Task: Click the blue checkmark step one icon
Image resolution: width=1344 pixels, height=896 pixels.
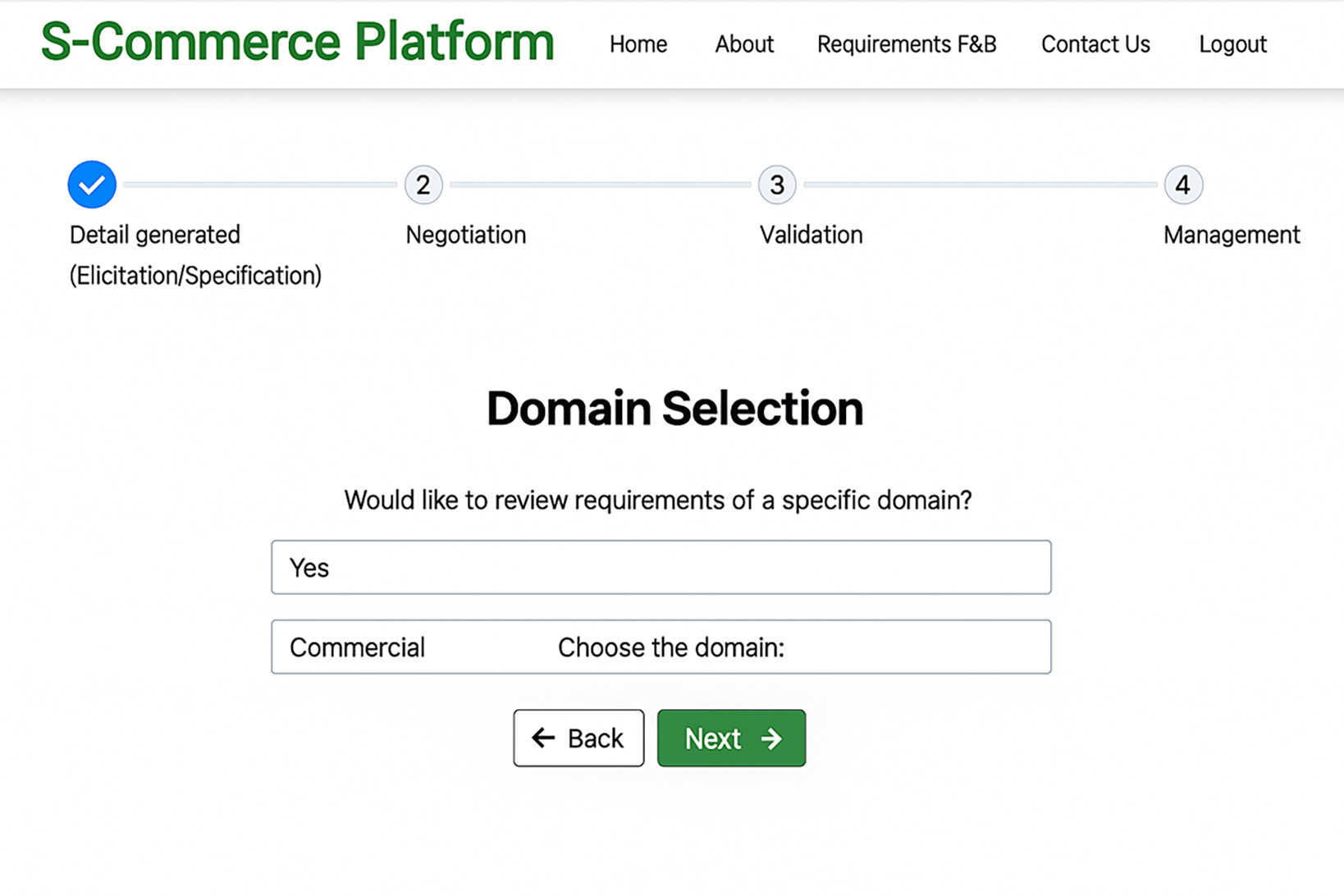Action: [x=92, y=185]
